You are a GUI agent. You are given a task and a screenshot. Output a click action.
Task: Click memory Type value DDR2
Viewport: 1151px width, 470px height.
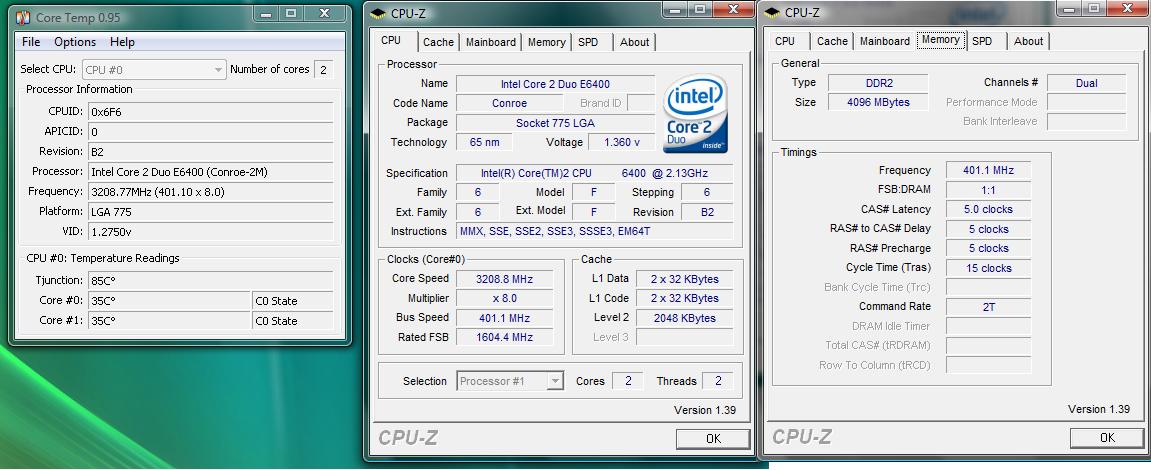point(878,83)
